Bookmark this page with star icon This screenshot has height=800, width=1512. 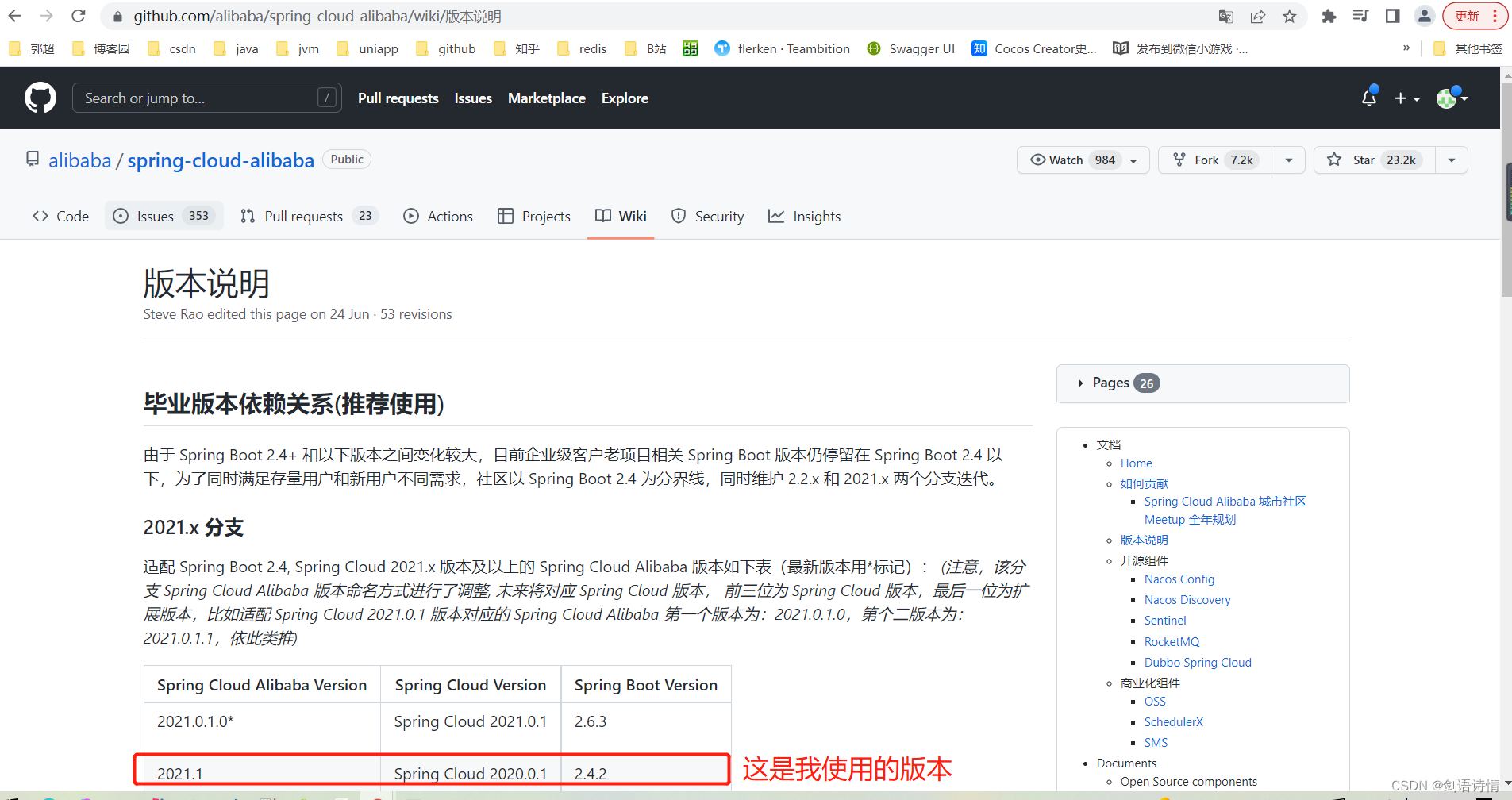[1290, 16]
